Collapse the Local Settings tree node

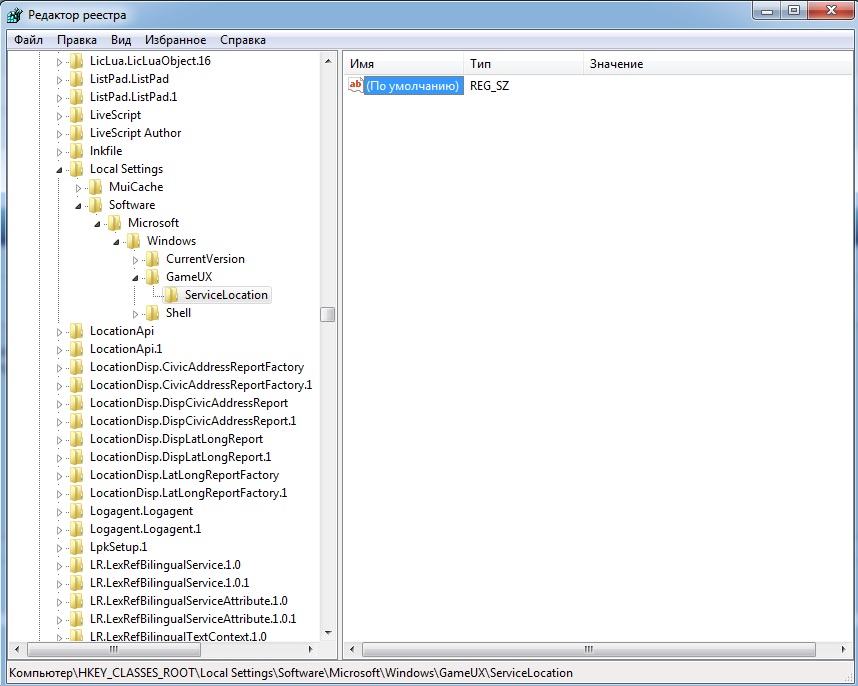[x=59, y=170]
